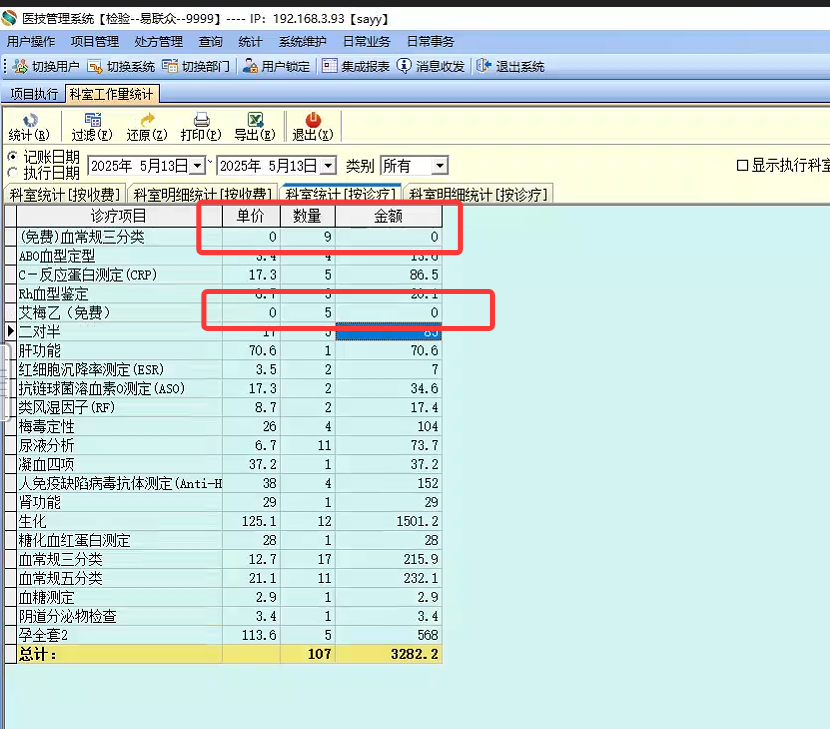Click the 总计 total amount 3282.2

pos(389,654)
